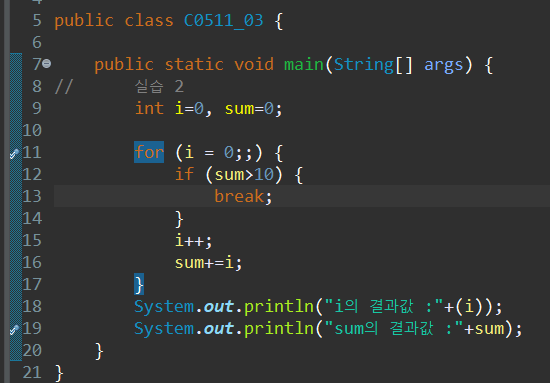550x383 pixels.
Task: Click the closing brace on line 14
Action: point(179,219)
